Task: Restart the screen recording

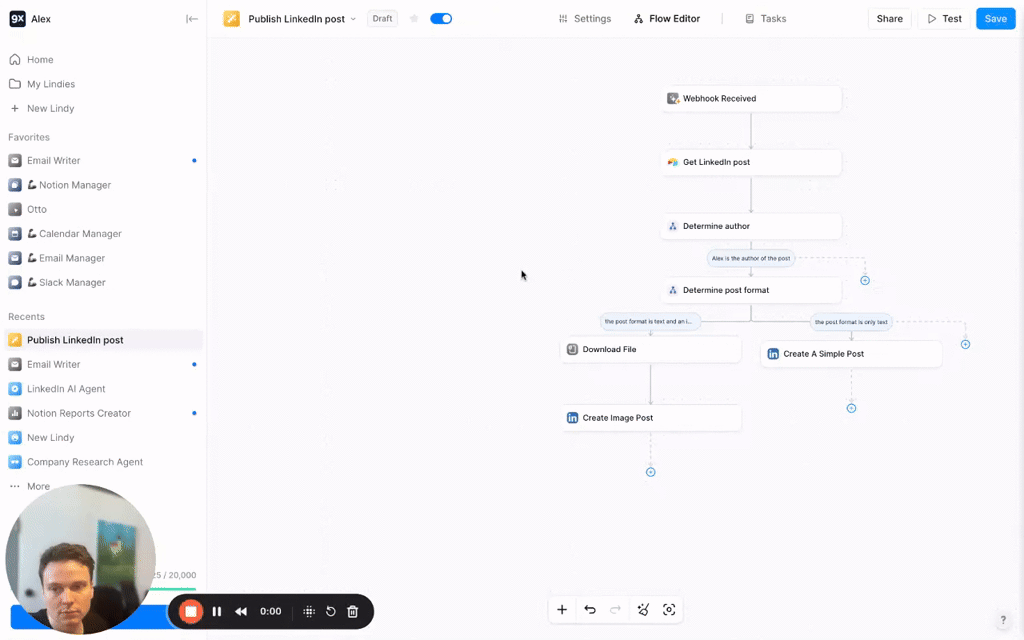Action: pyautogui.click(x=331, y=611)
